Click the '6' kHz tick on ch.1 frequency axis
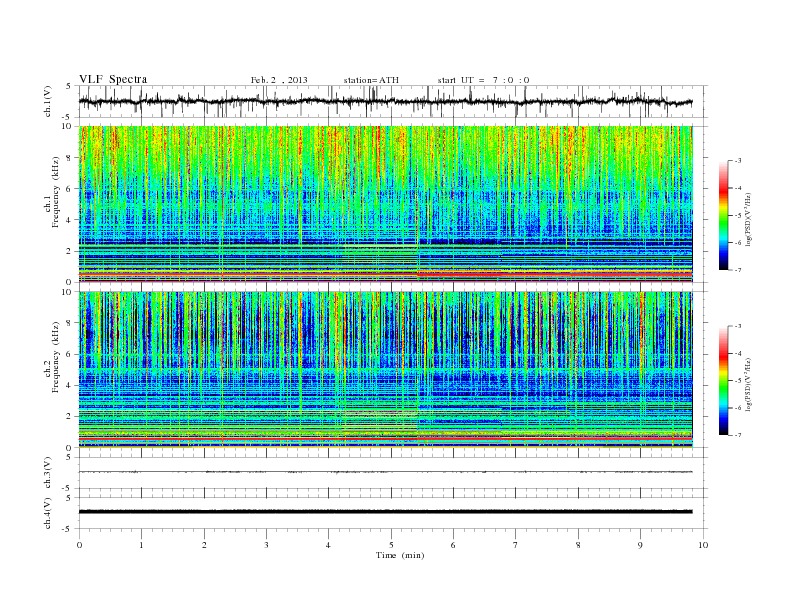This screenshot has height=612, width=792. 70,189
